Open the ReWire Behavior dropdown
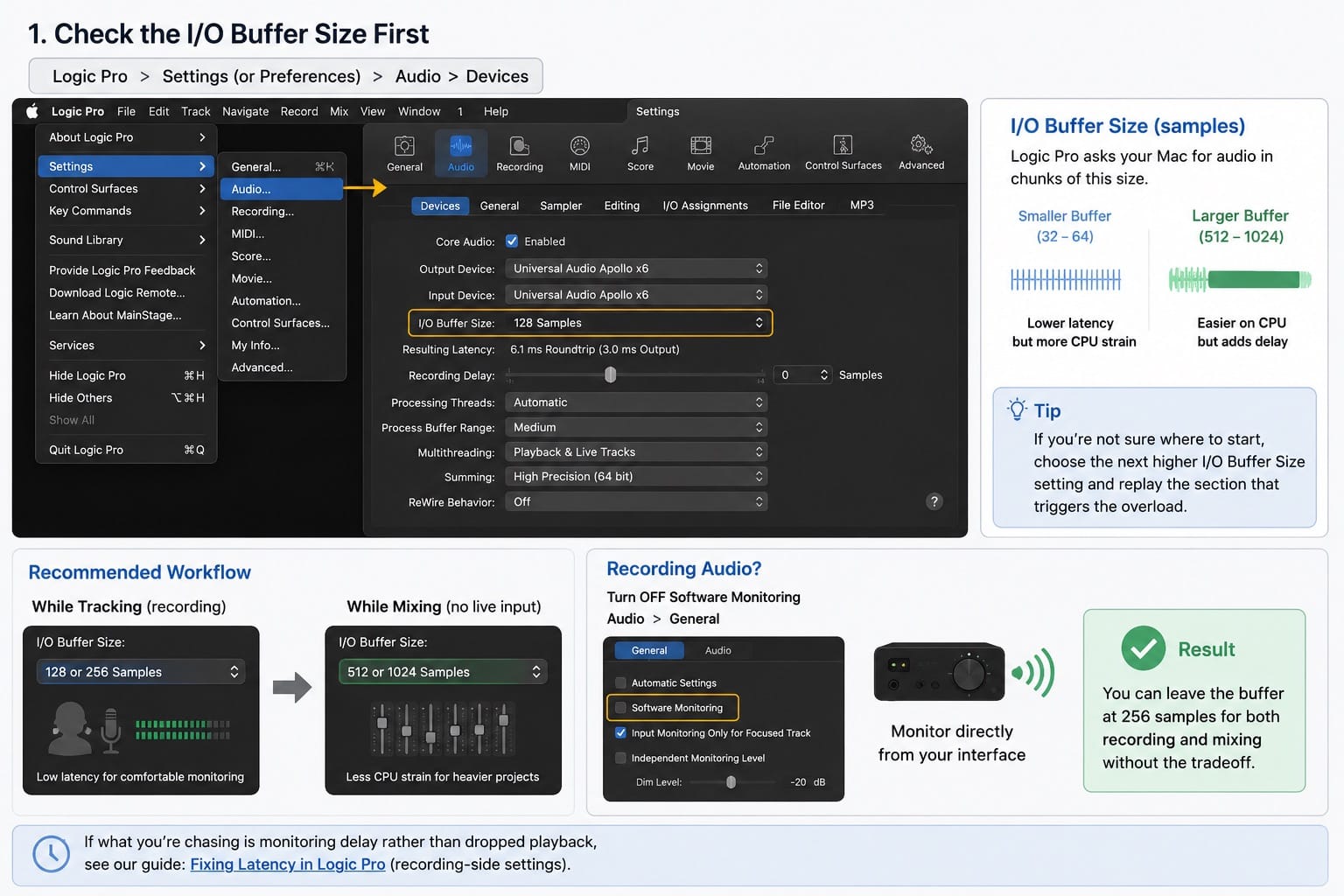Screen dimensions: 1344x896 636,501
